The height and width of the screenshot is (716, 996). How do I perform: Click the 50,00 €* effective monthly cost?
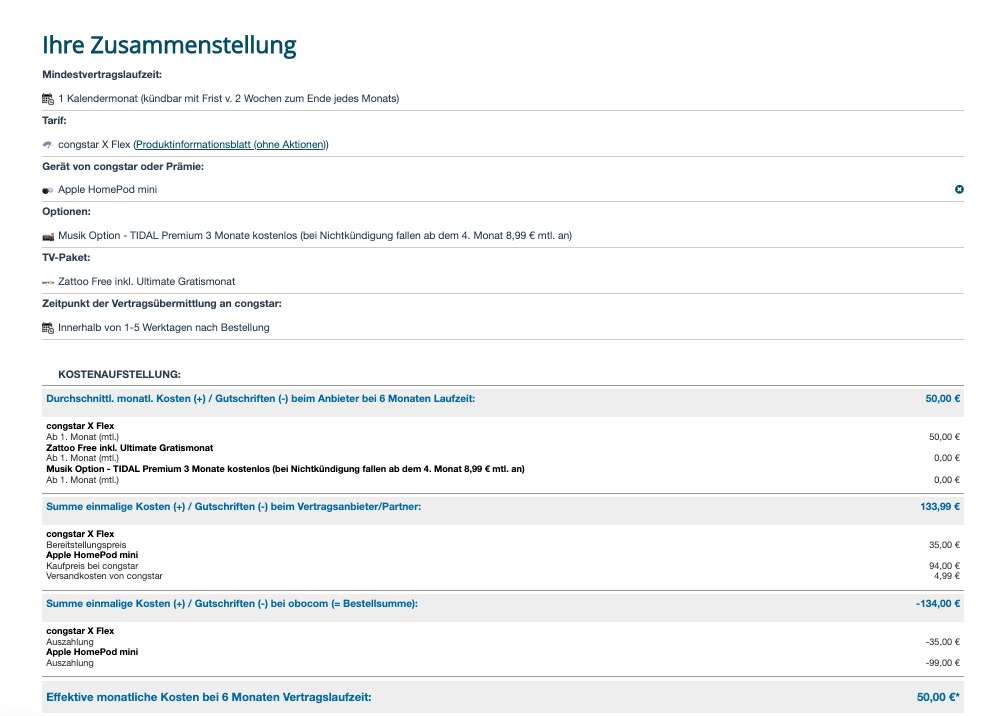point(938,697)
